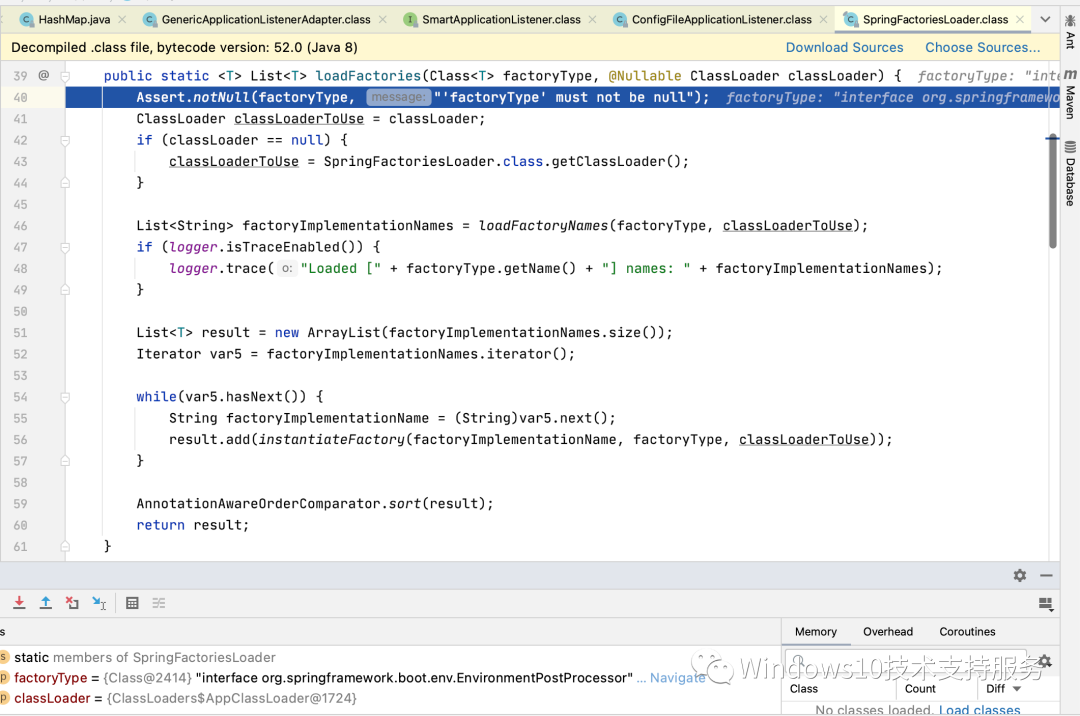1080x716 pixels.
Task: Open debug panel settings gear
Action: (x=1019, y=576)
